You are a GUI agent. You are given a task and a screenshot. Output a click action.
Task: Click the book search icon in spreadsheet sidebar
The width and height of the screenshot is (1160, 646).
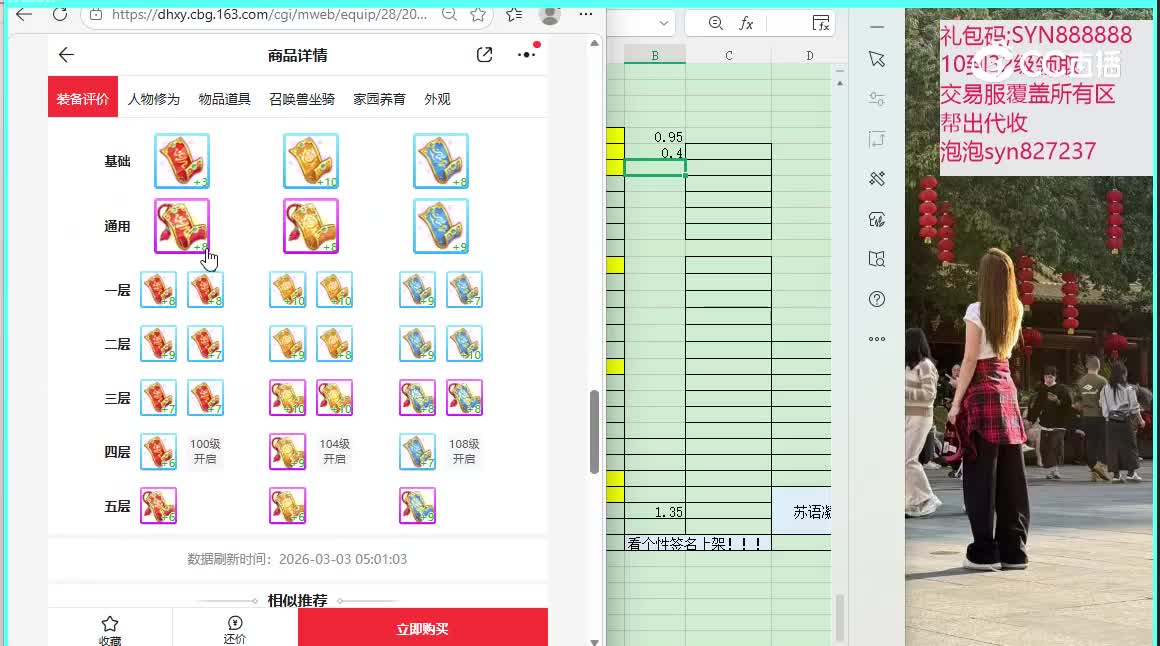(x=877, y=259)
